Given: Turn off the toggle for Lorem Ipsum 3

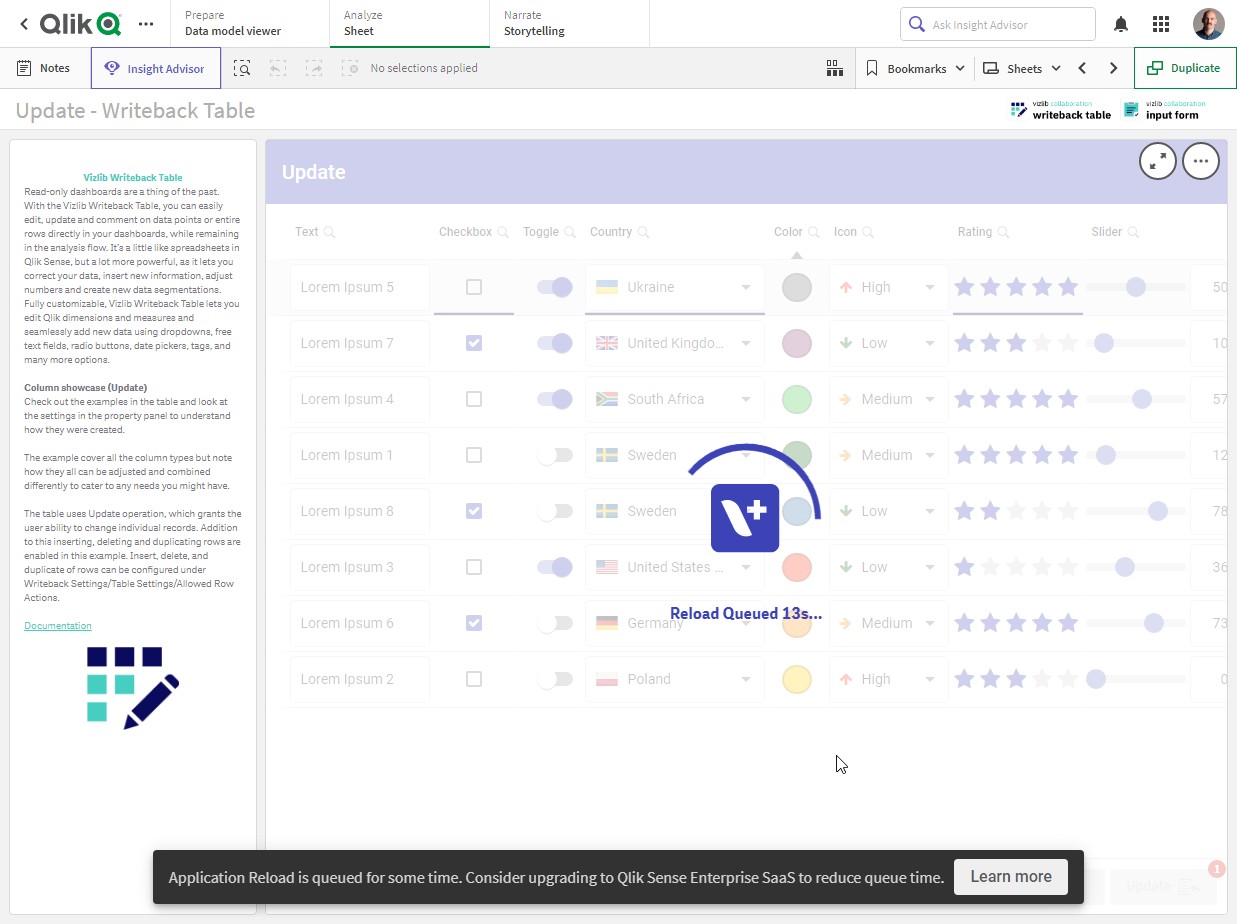Looking at the screenshot, I should [x=555, y=567].
